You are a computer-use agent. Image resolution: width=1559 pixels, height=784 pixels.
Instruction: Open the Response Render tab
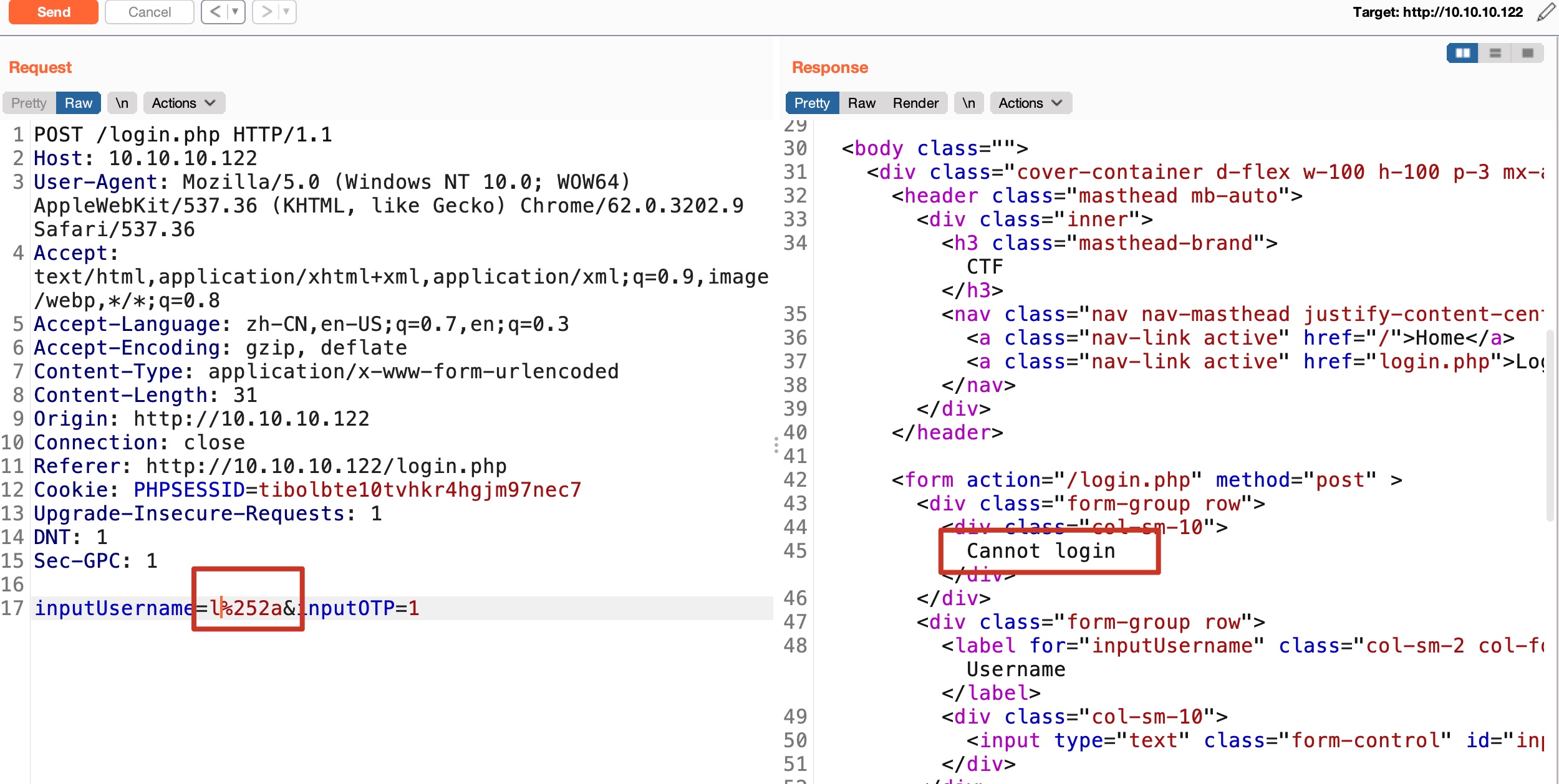[915, 103]
